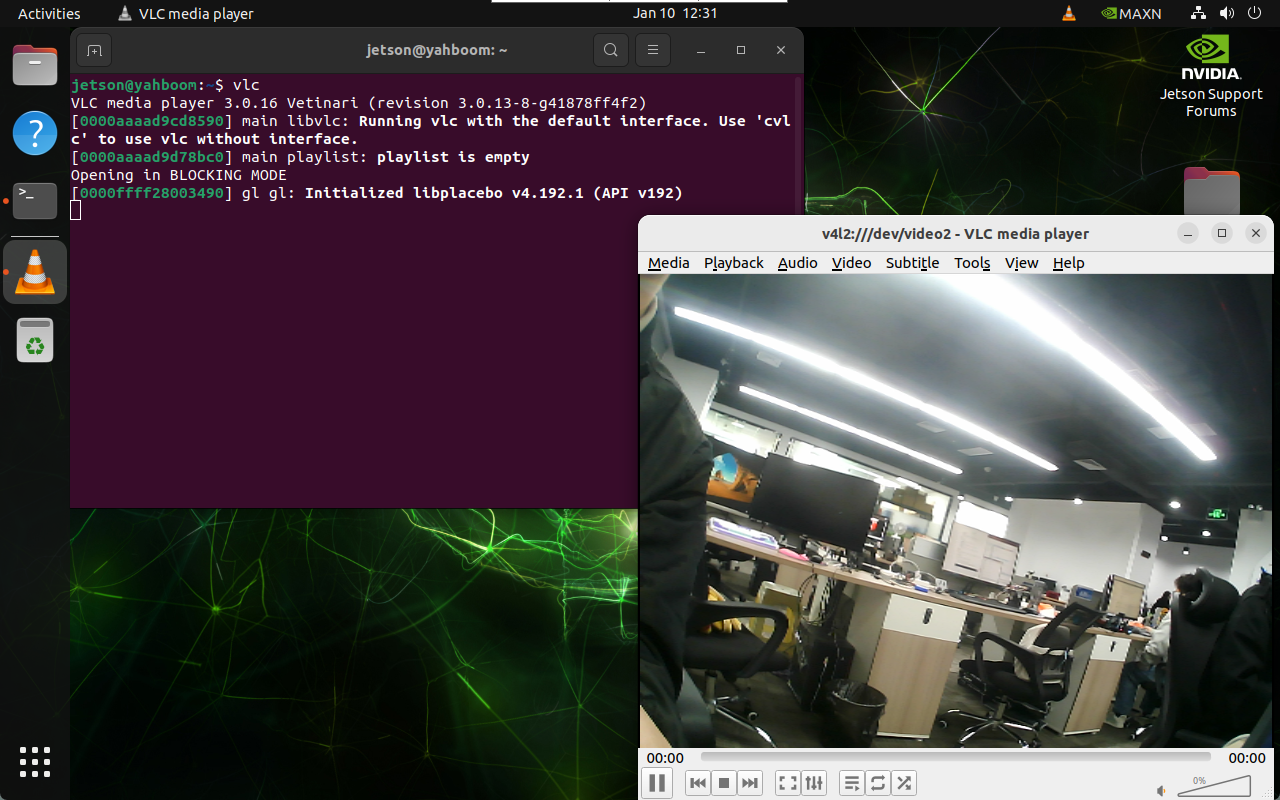The height and width of the screenshot is (800, 1280).
Task: Click the VLC volume slider
Action: [x=1215, y=787]
